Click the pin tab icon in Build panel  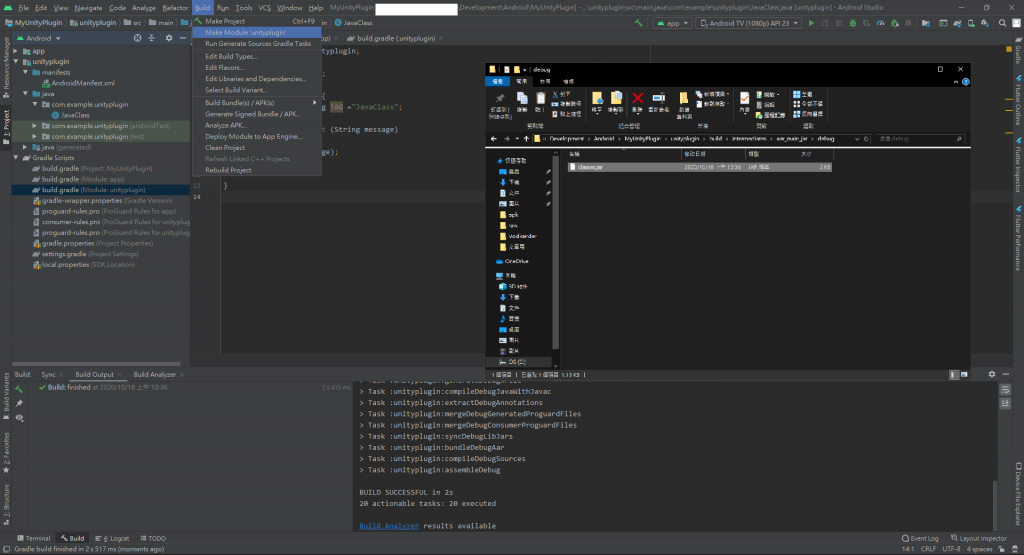(20, 404)
